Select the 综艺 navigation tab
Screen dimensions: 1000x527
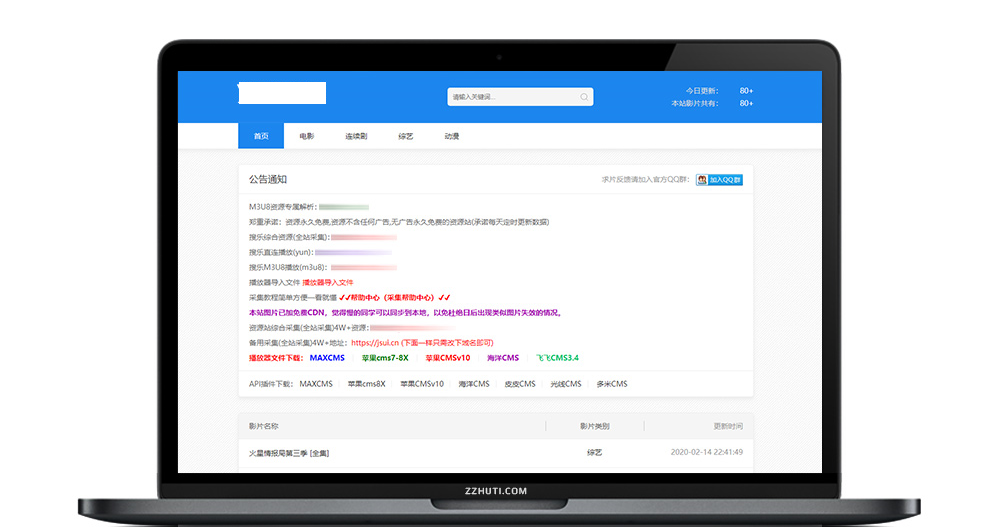coord(406,136)
